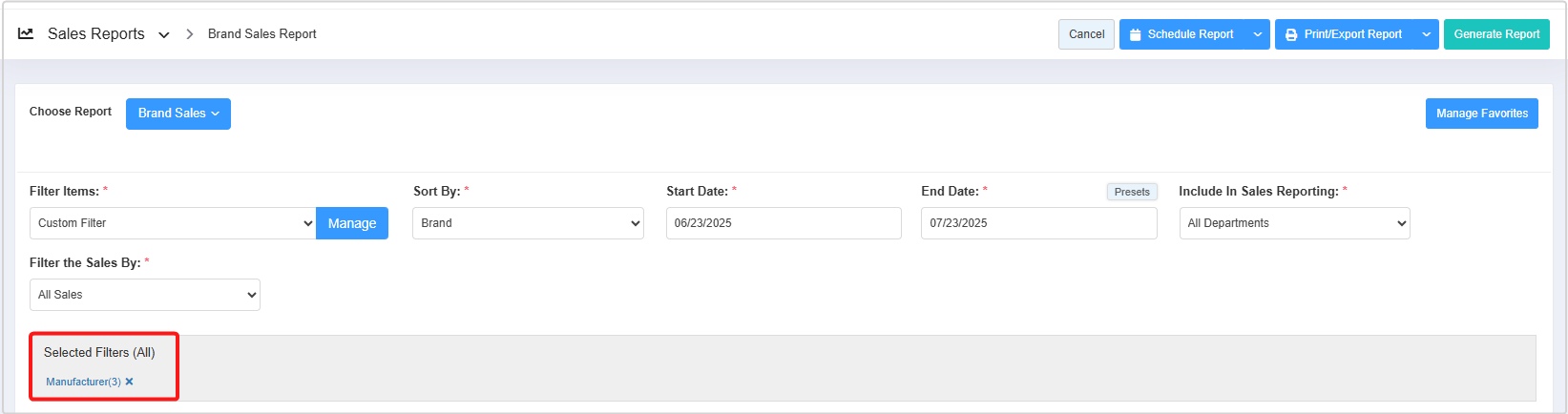Open the Include In Sales Reporting dropdown
This screenshot has height=414, width=1568.
point(1294,223)
